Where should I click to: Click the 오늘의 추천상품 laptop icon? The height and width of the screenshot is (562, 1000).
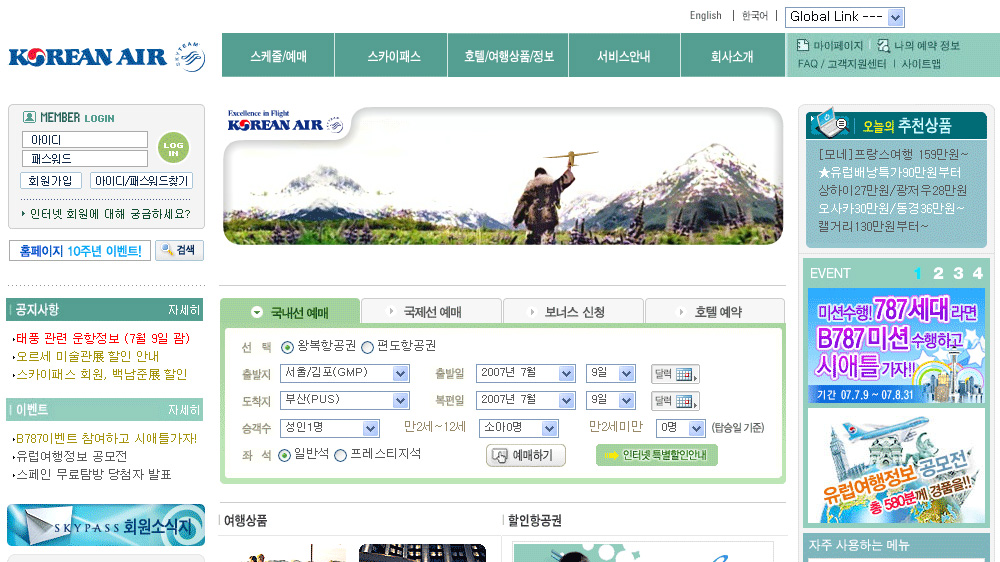pyautogui.click(x=831, y=122)
